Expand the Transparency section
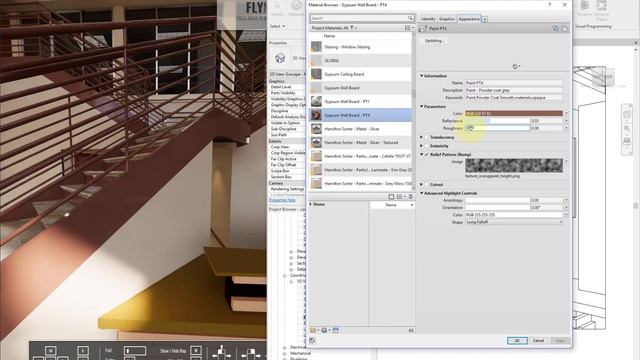Image resolution: width=640 pixels, height=360 pixels. tap(422, 137)
